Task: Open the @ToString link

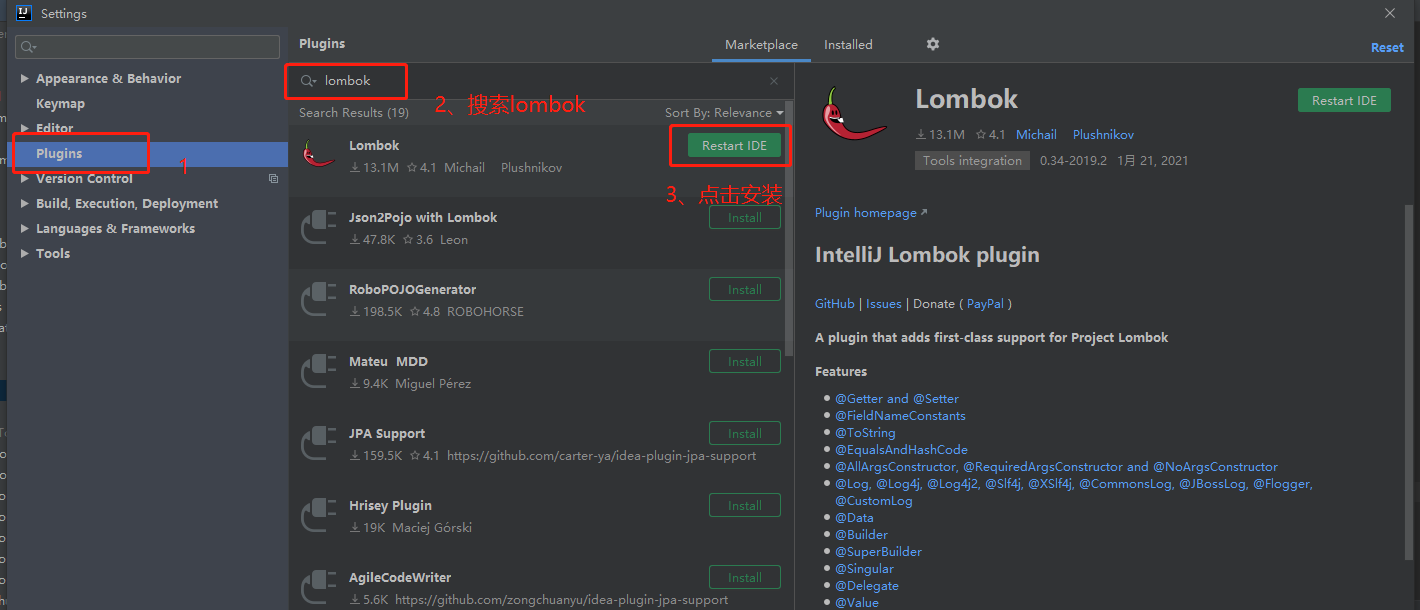Action: coord(865,432)
